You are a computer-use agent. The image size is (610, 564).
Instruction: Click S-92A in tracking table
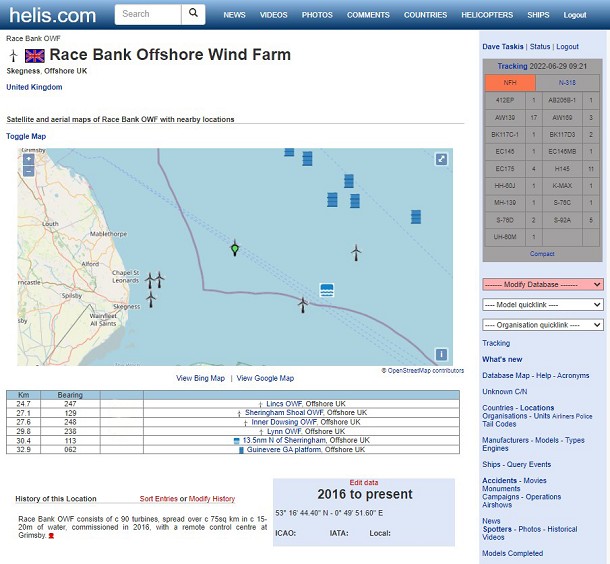562,220
